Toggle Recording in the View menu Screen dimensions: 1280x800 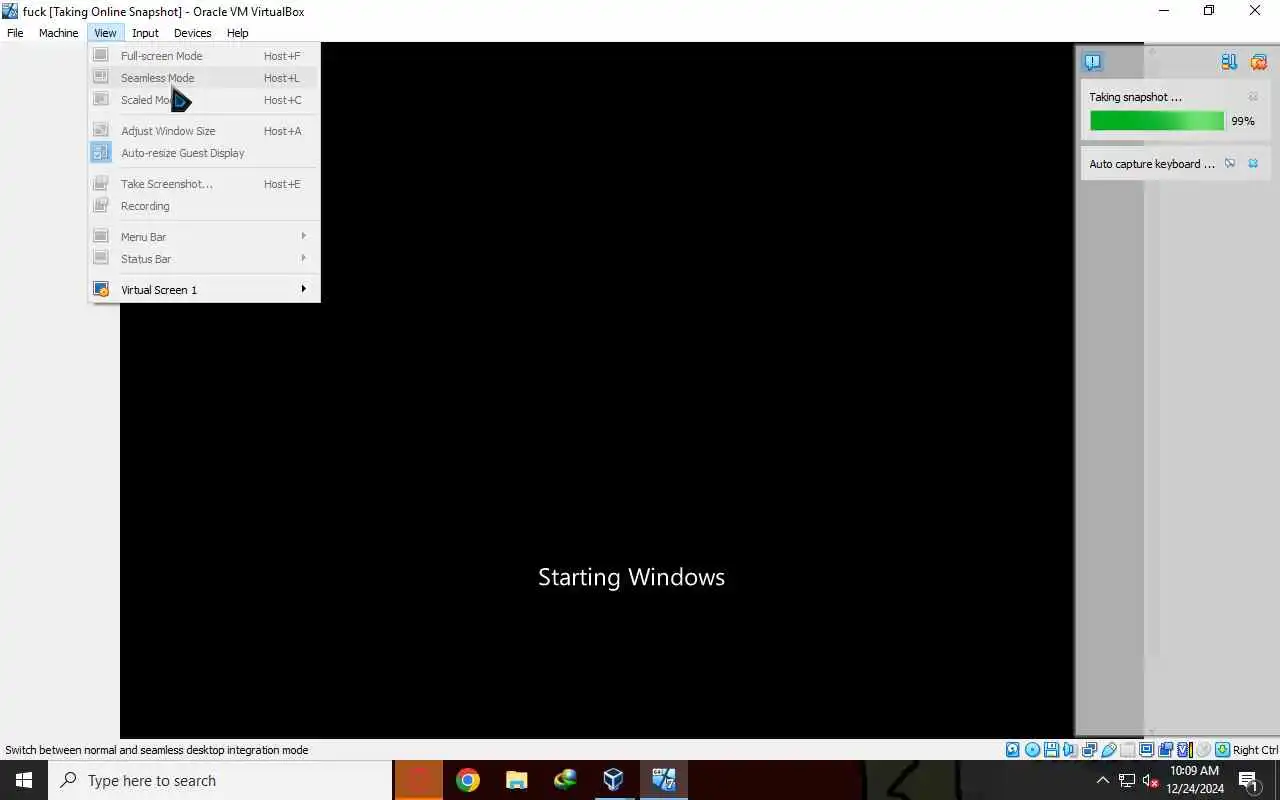(x=204, y=206)
